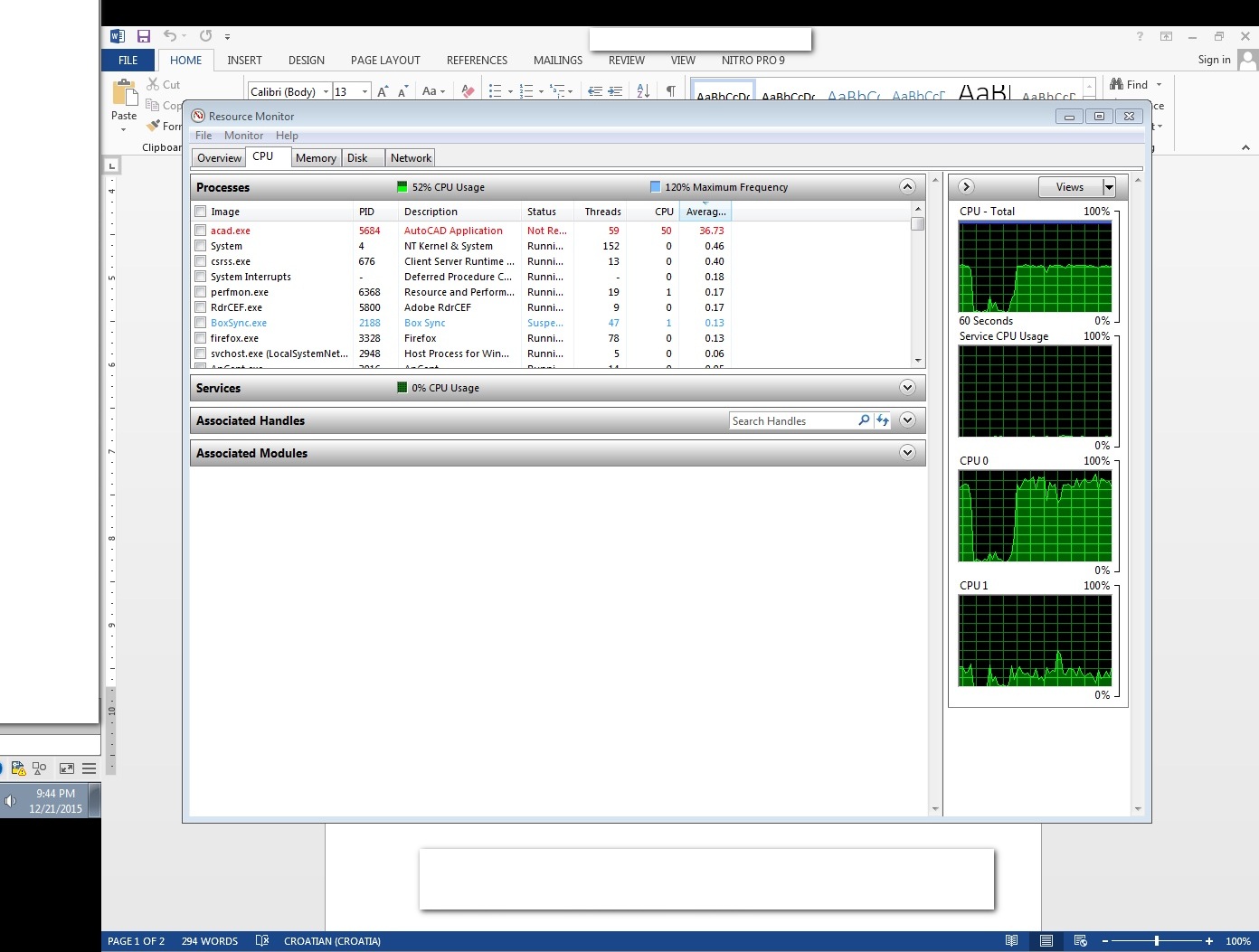Open the Views dropdown arrow
The image size is (1259, 952).
click(1109, 187)
